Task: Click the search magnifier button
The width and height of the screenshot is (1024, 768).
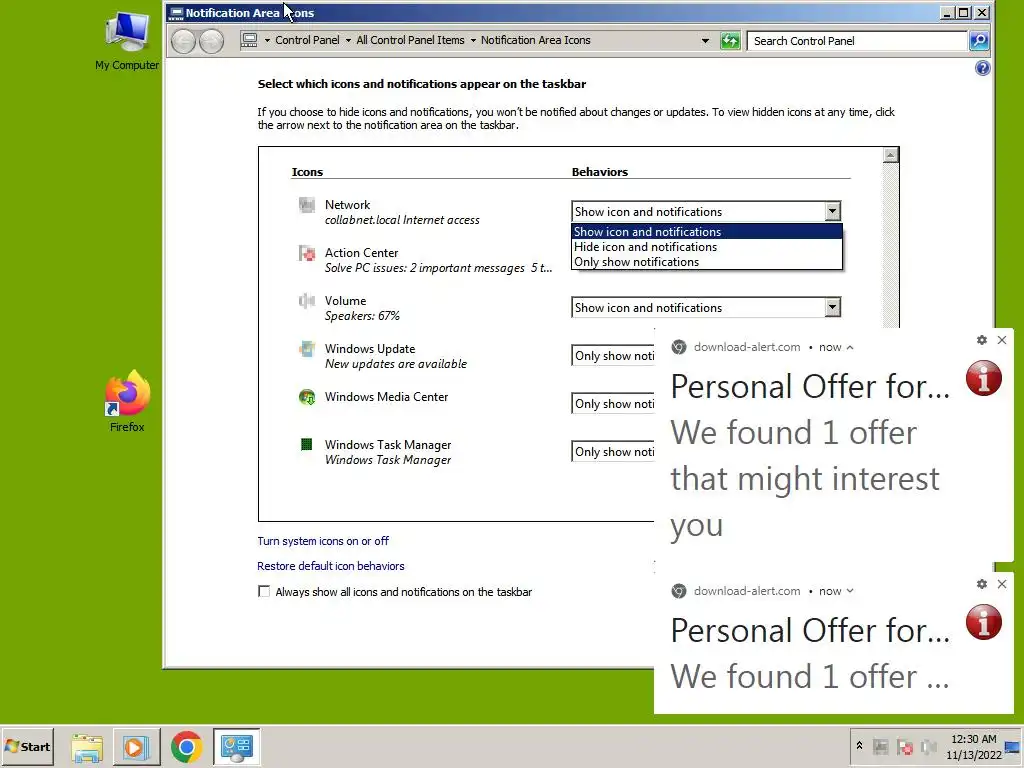Action: 978,40
